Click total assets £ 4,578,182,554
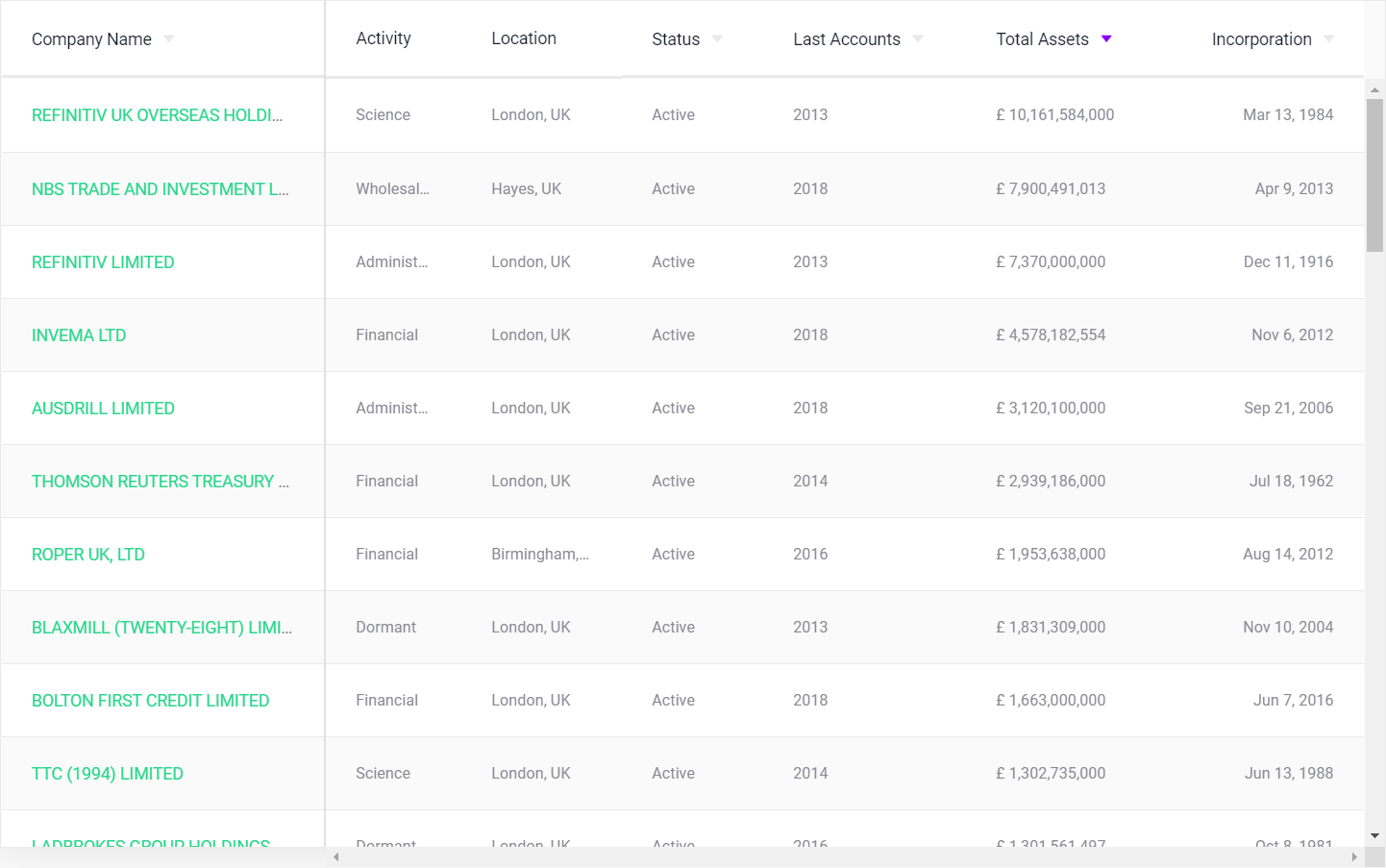1386x868 pixels. [1051, 335]
